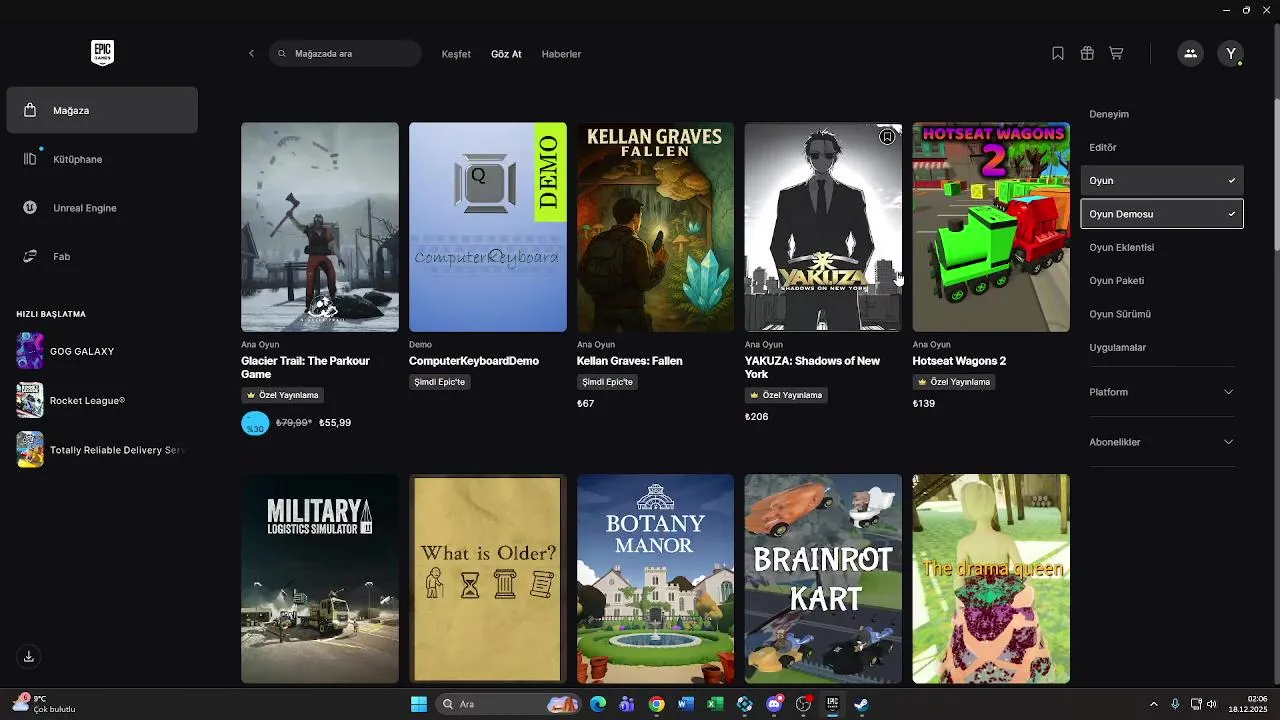The image size is (1280, 720).
Task: Click the ComputerKeyboardDemo title
Action: (x=474, y=361)
